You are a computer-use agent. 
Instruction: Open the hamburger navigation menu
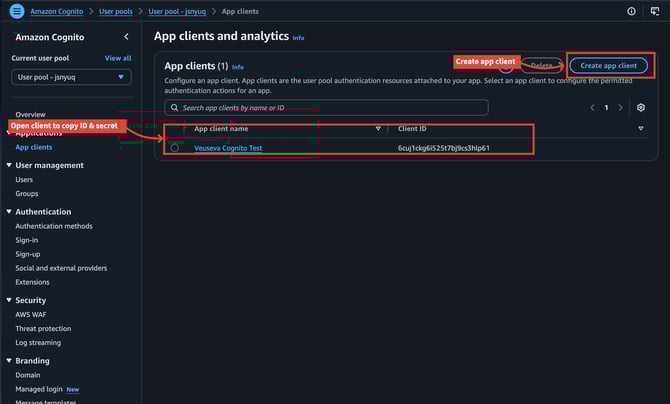17,11
